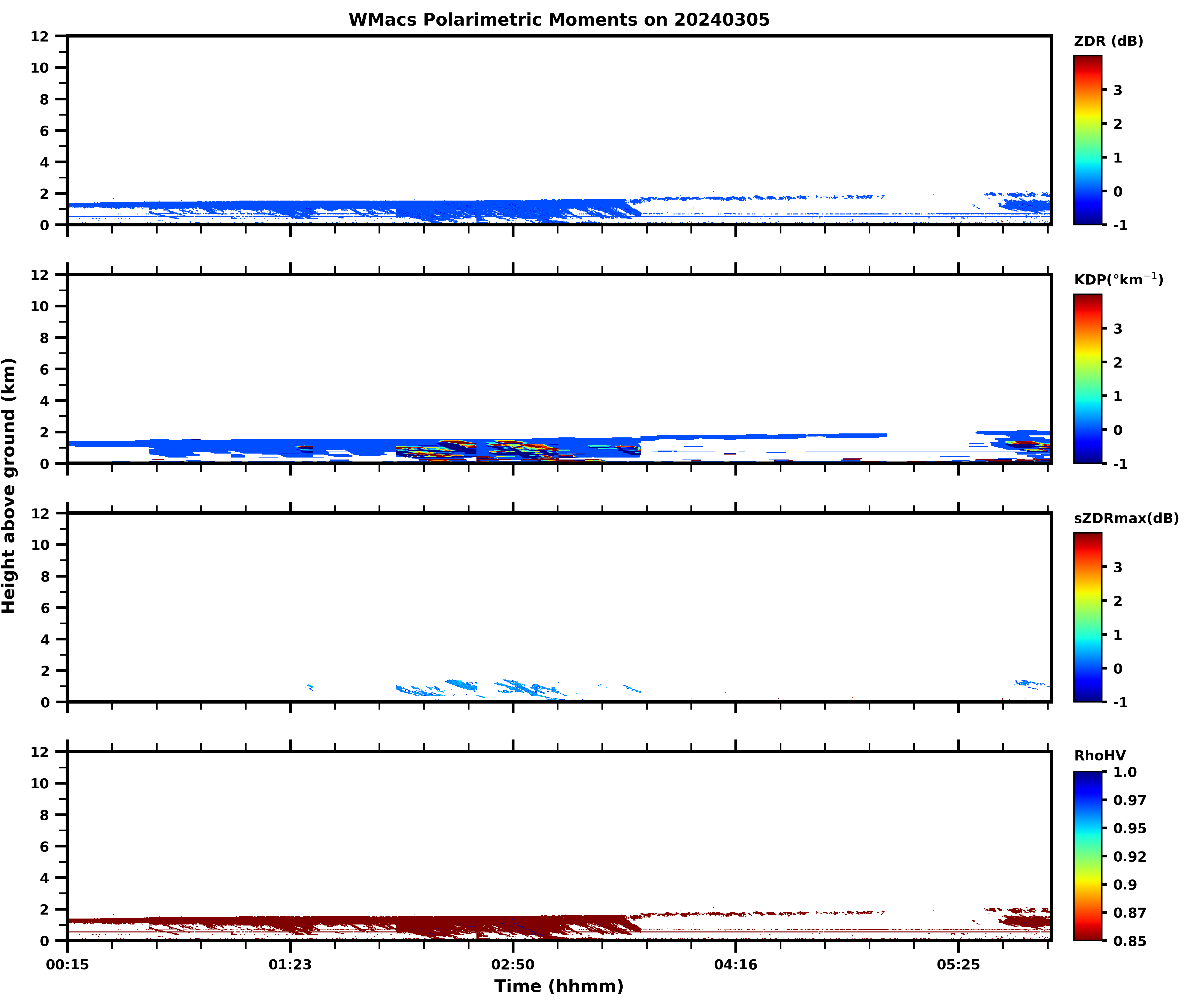Screen dimensions: 1192x1008
Task: Click the 'Height above ground (km)' axis label
Action: coord(9,486)
